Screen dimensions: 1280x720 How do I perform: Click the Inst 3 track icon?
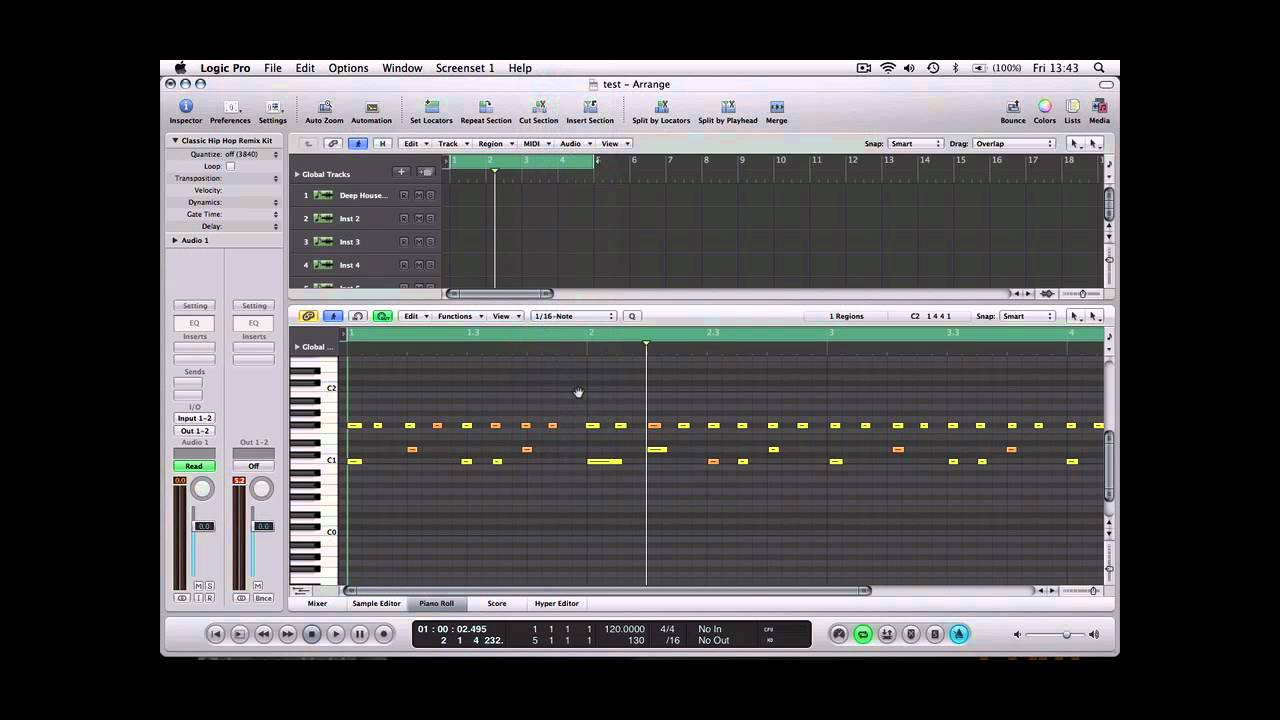click(x=323, y=242)
